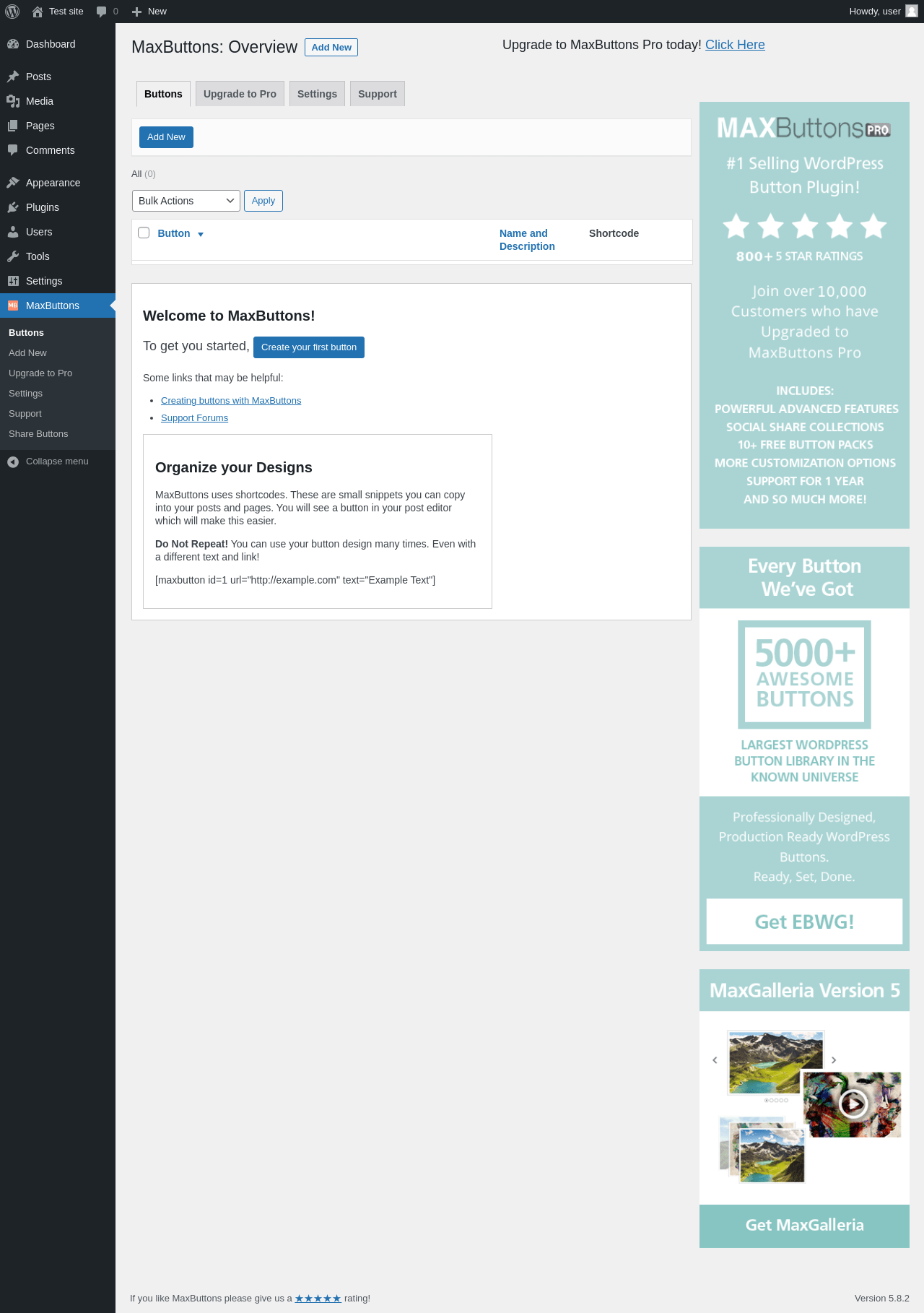The image size is (924, 1313).
Task: Click example maxbutton shortcode text
Action: point(295,580)
